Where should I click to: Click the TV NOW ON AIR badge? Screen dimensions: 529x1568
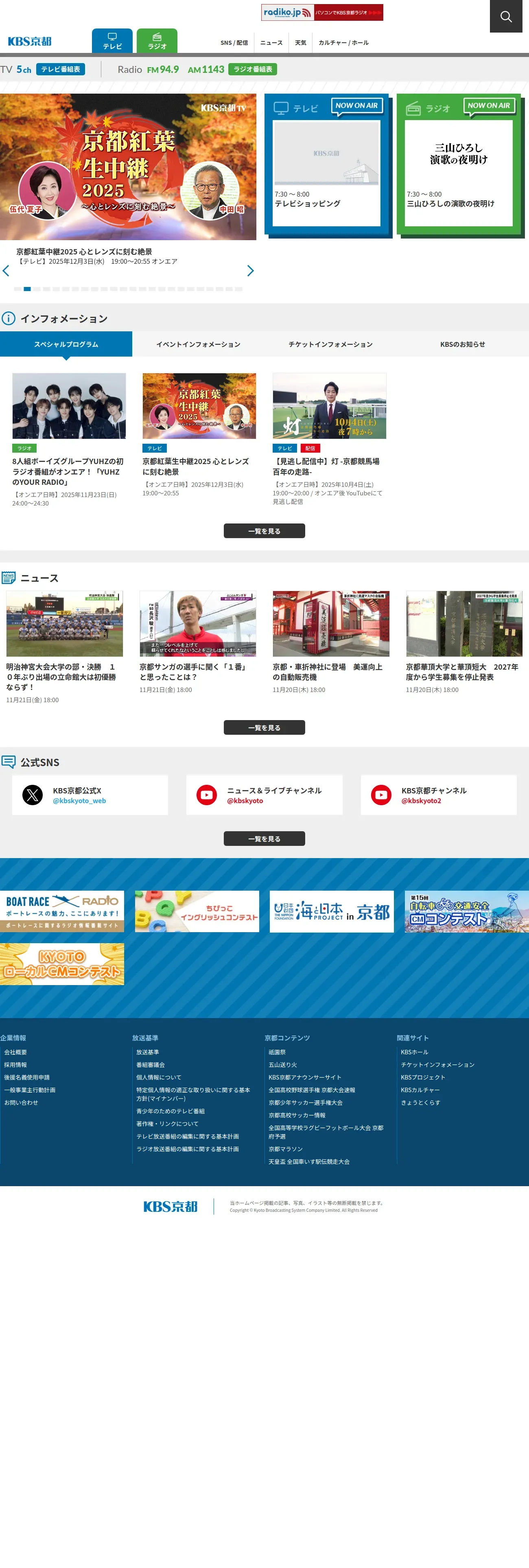(x=357, y=106)
